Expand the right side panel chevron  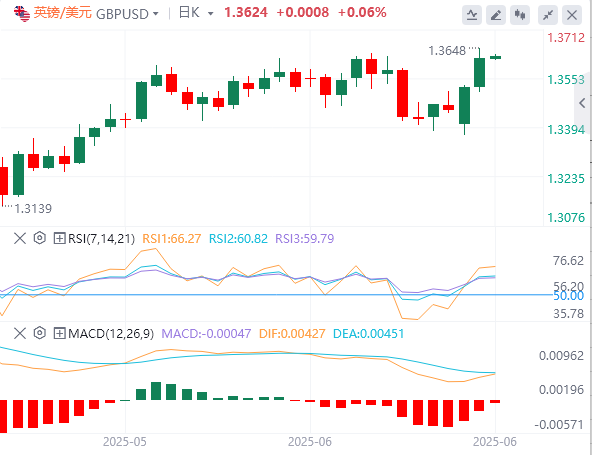pyautogui.click(x=582, y=103)
